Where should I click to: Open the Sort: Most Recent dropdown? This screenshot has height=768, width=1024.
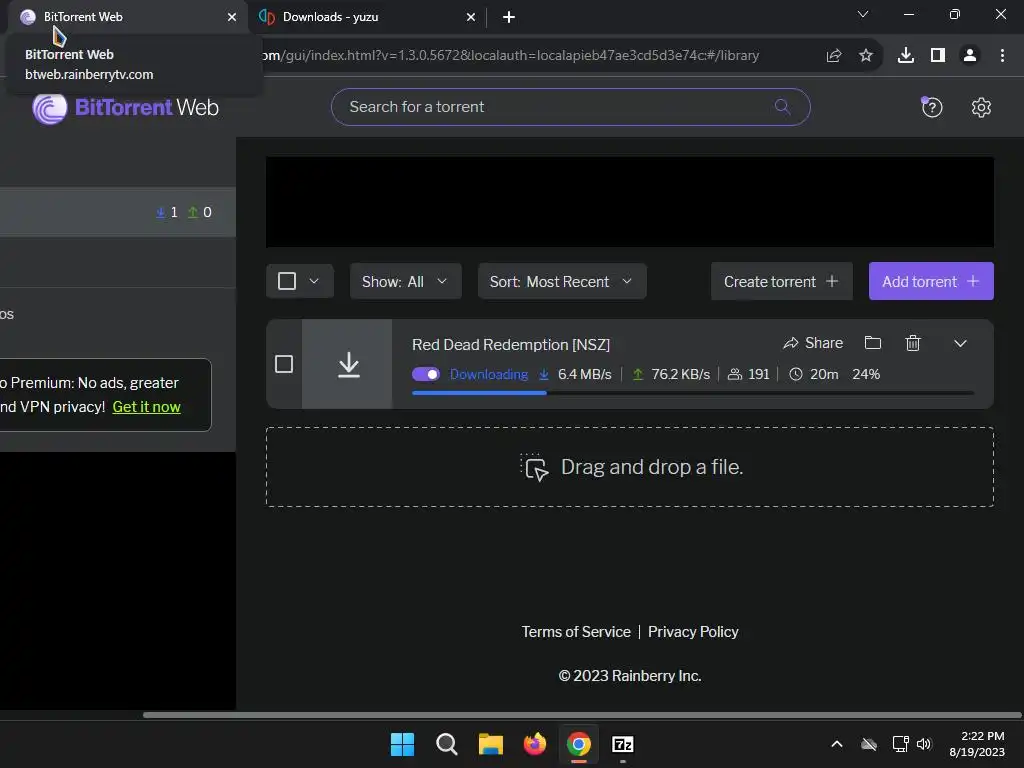point(562,281)
